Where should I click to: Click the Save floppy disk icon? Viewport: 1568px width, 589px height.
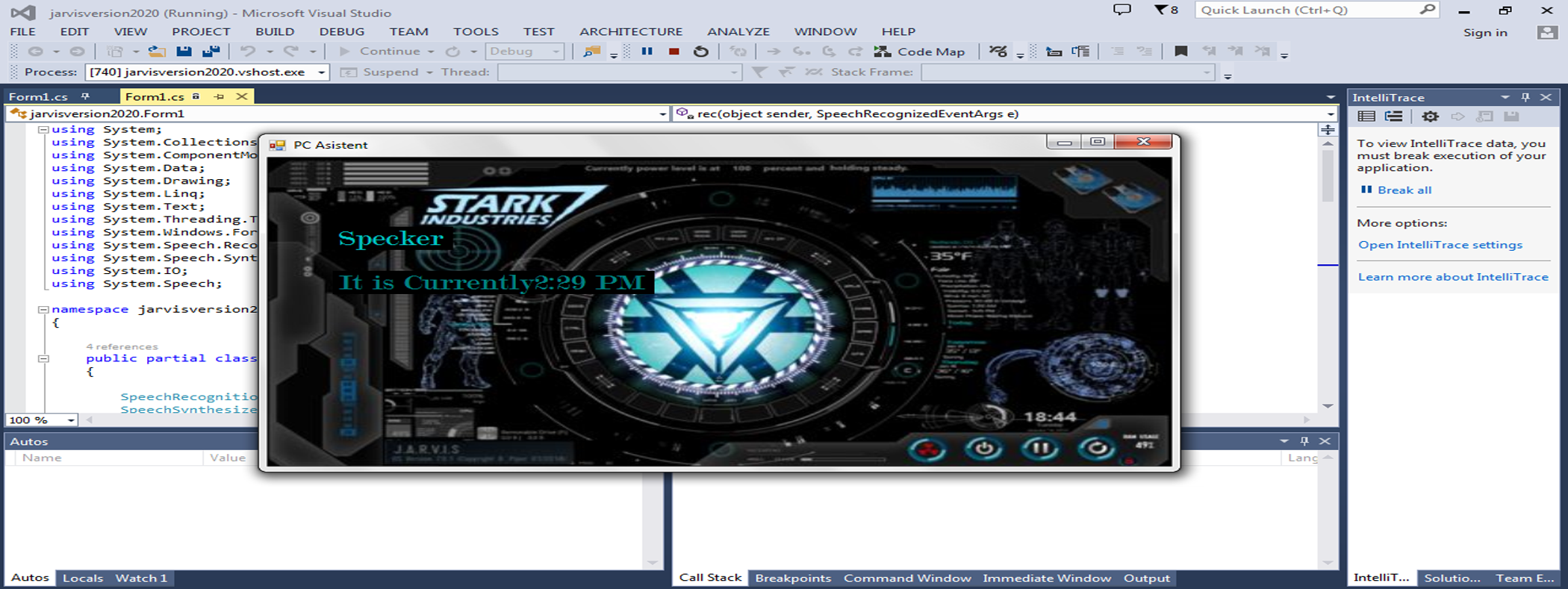[x=184, y=52]
